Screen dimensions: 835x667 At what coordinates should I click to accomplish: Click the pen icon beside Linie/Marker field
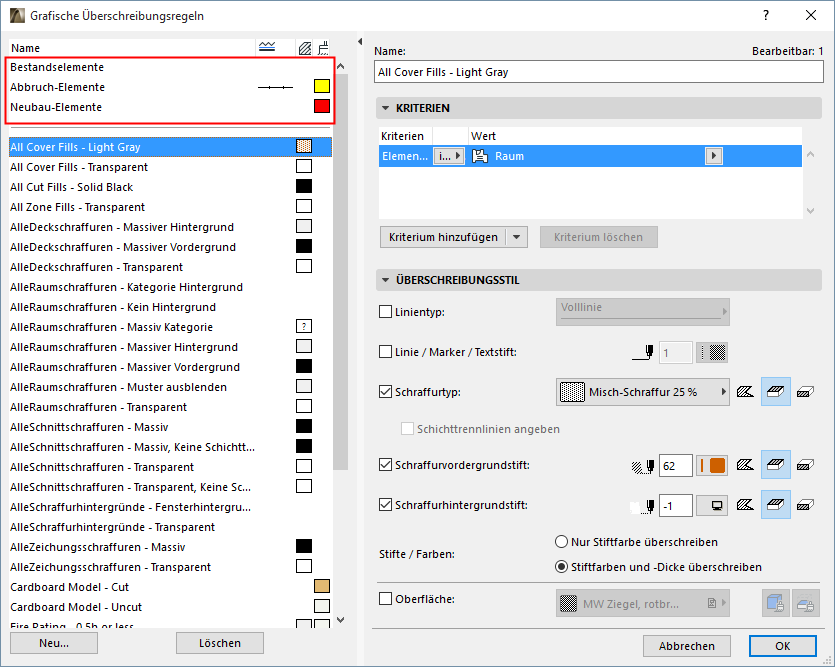(x=643, y=352)
